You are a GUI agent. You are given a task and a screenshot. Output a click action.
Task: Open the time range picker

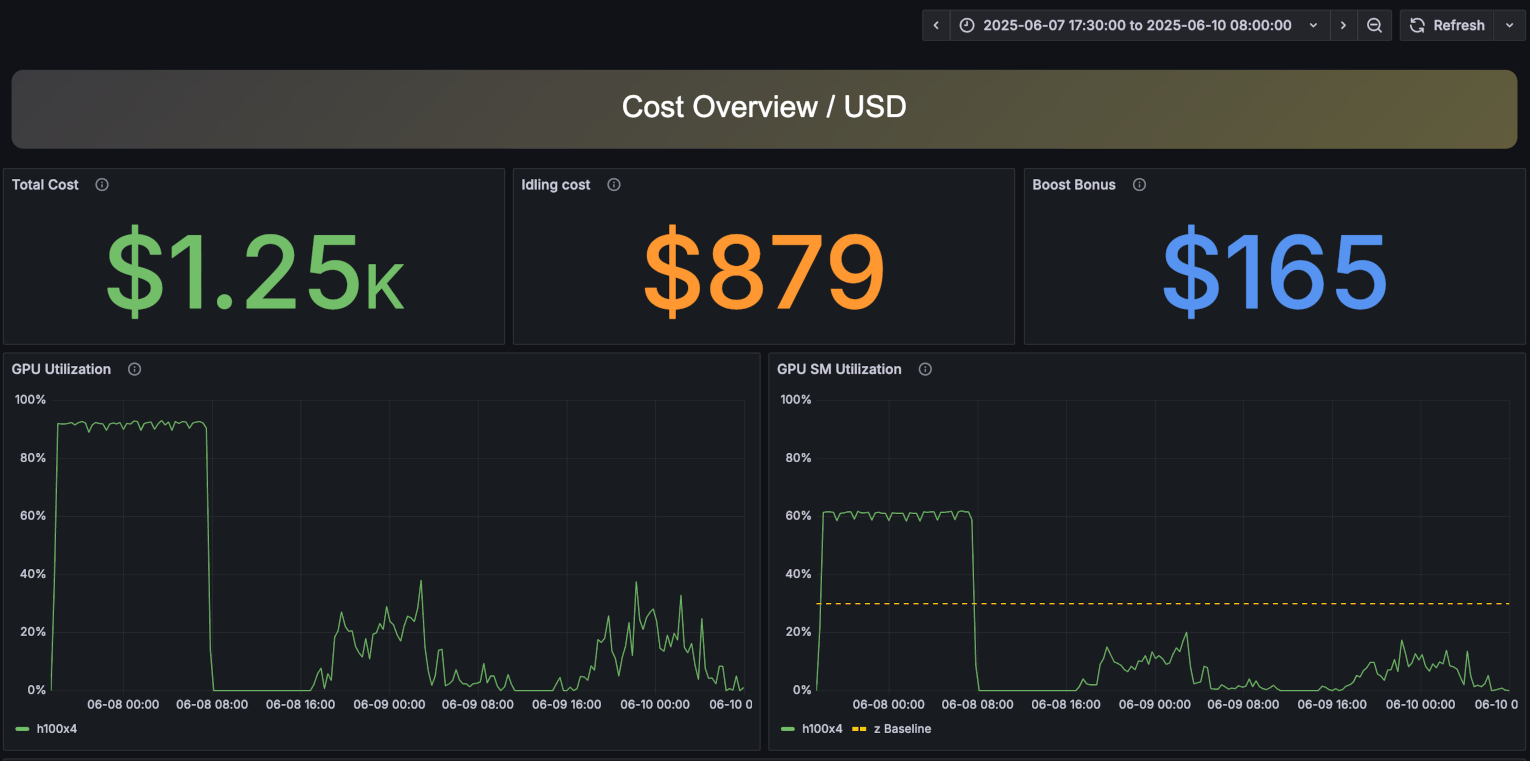(1140, 25)
